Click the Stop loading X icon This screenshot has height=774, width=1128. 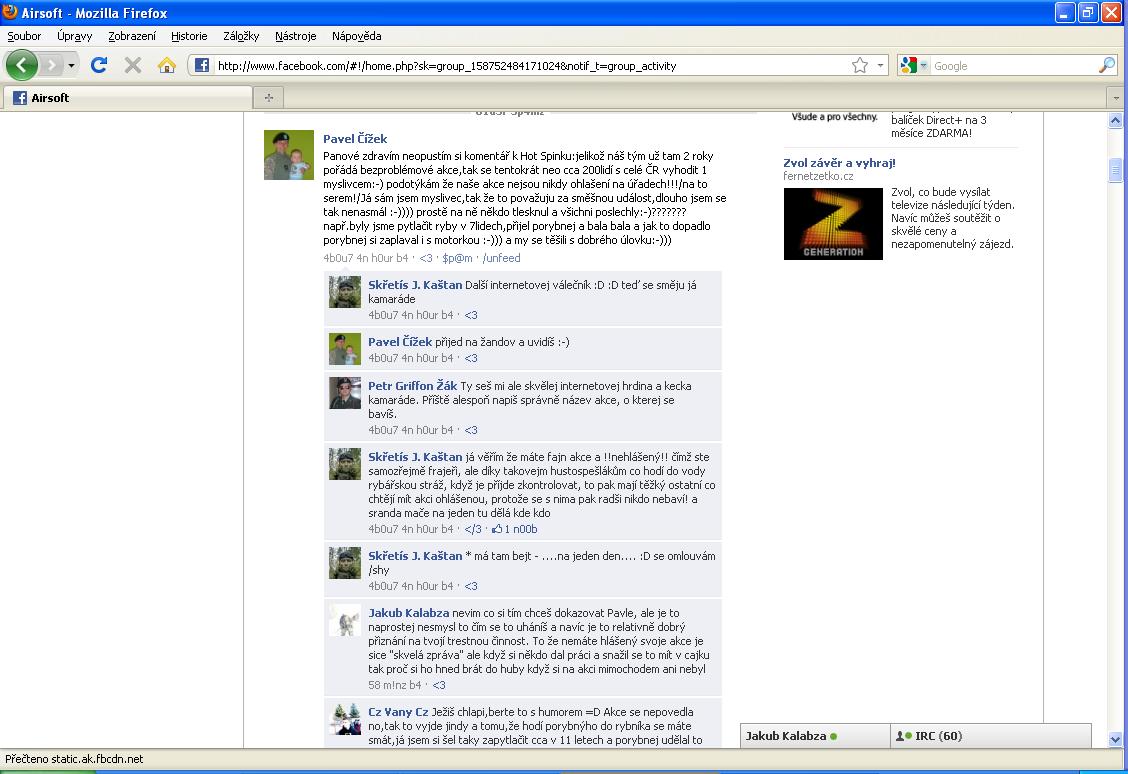tap(132, 65)
